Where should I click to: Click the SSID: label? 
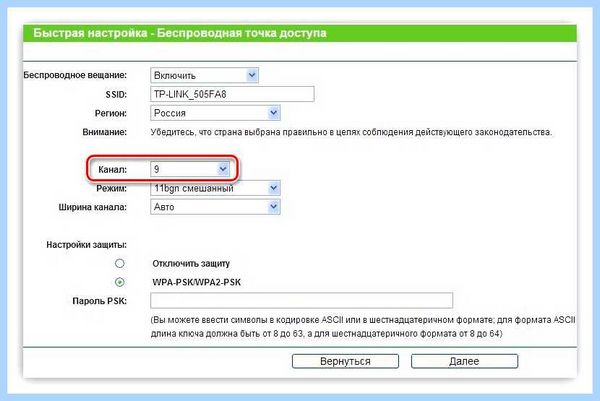(x=116, y=95)
